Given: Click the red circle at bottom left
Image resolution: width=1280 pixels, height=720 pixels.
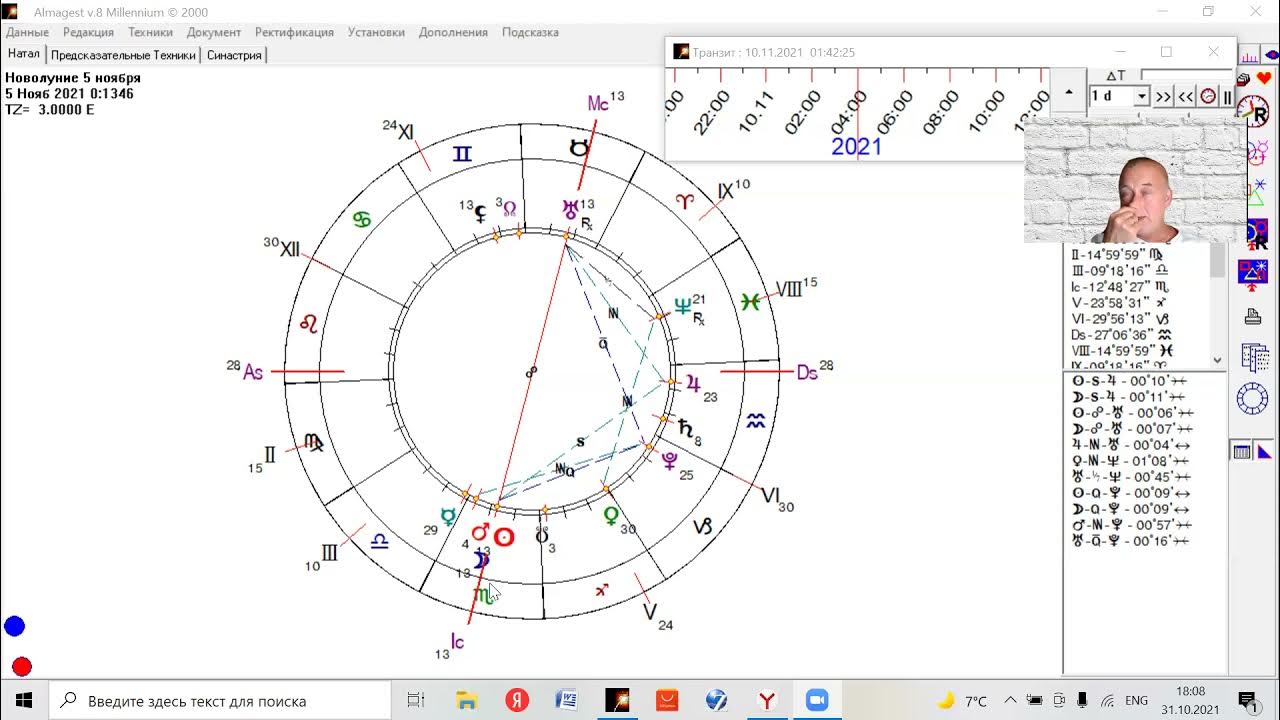Looking at the screenshot, I should (21, 666).
